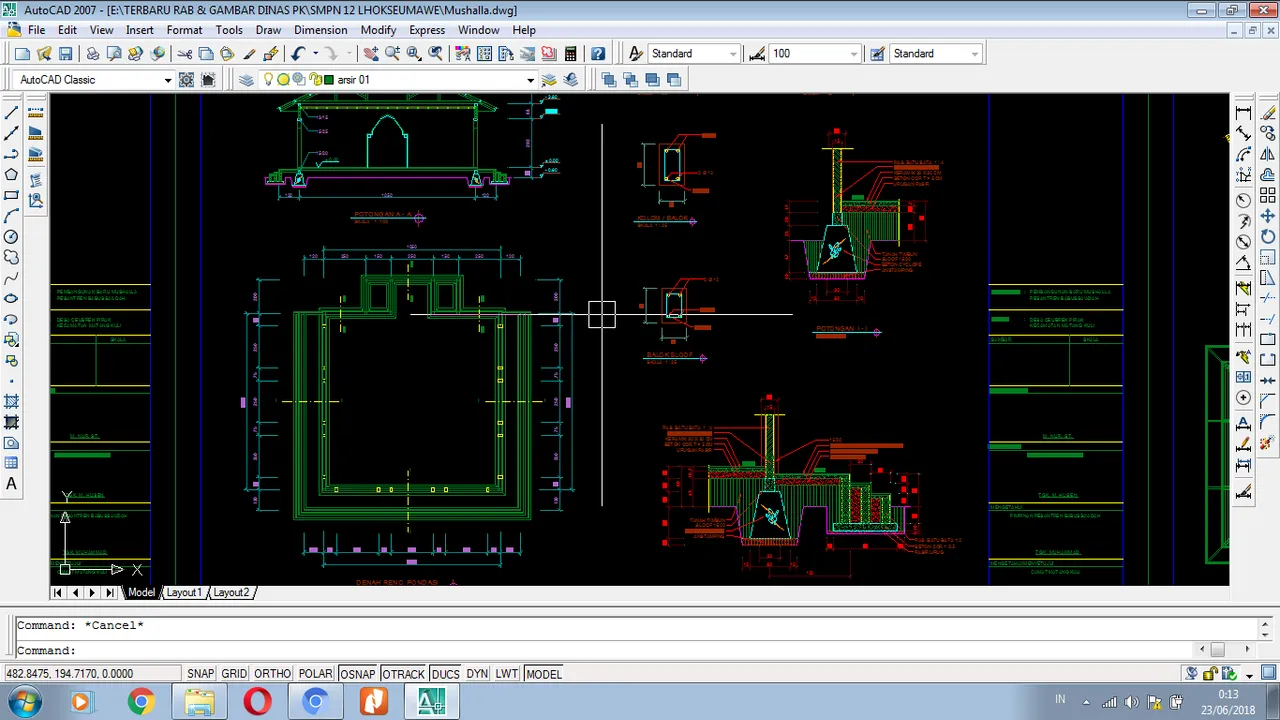Select the Linear dimension tool
Screen dimensions: 1280x720
(1244, 112)
